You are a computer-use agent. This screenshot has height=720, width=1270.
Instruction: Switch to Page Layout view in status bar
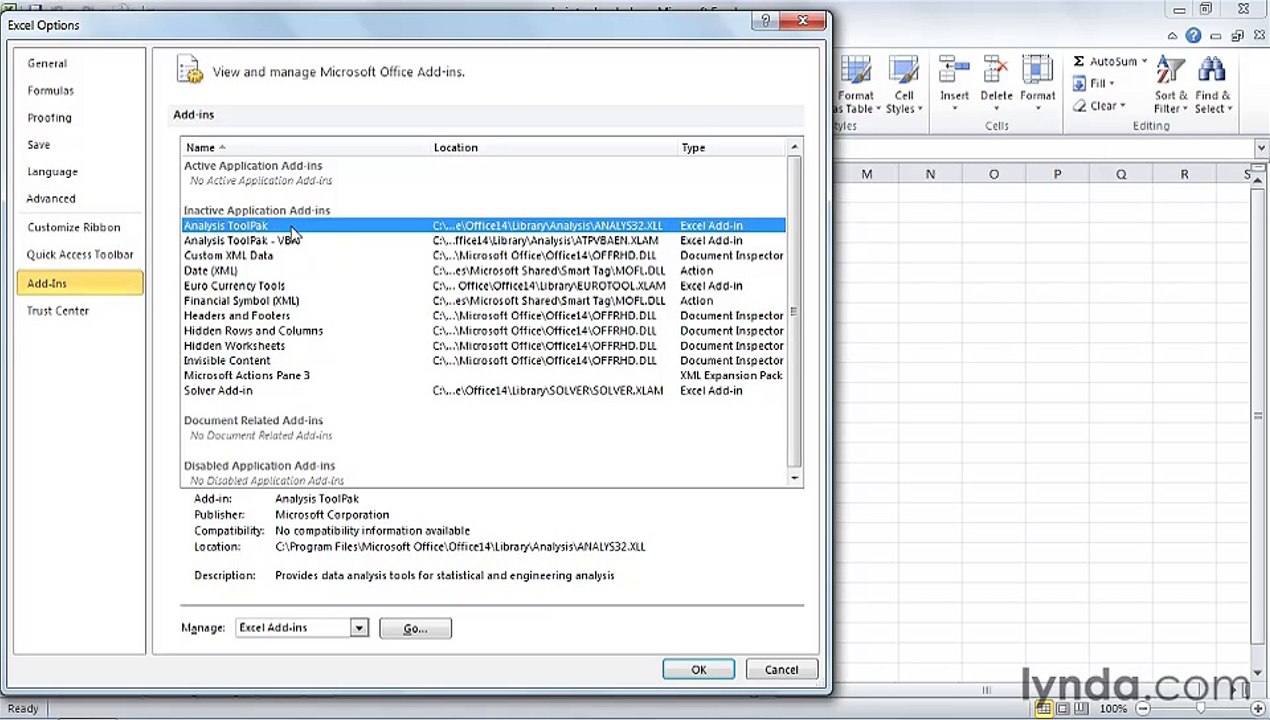point(1063,708)
